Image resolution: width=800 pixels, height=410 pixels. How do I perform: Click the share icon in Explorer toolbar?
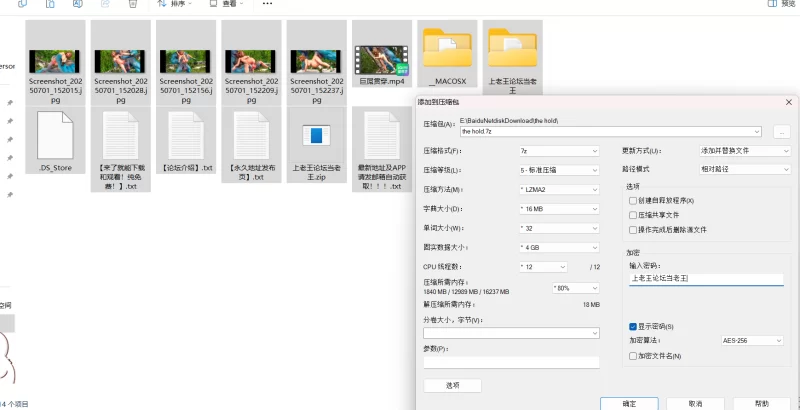[x=106, y=4]
